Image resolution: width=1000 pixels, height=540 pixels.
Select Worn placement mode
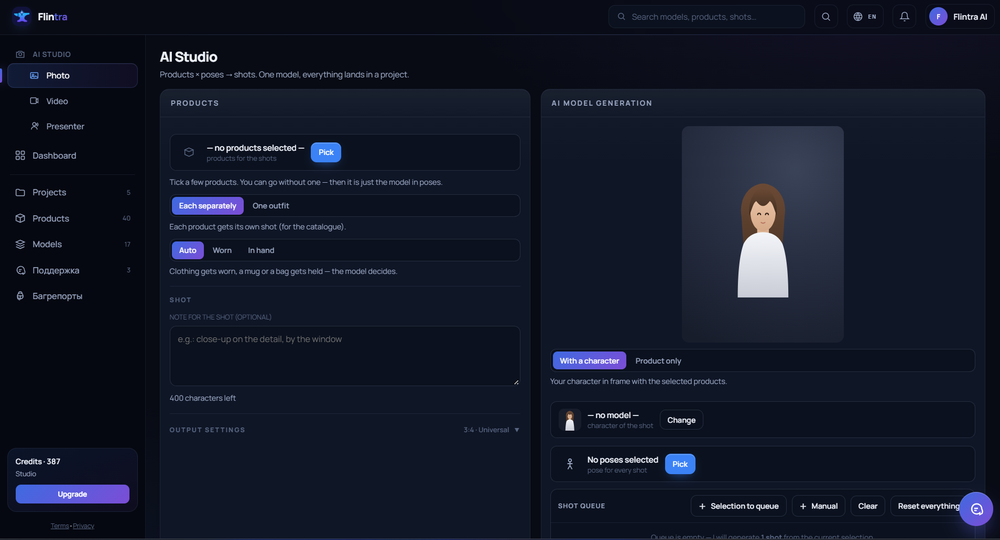[222, 251]
